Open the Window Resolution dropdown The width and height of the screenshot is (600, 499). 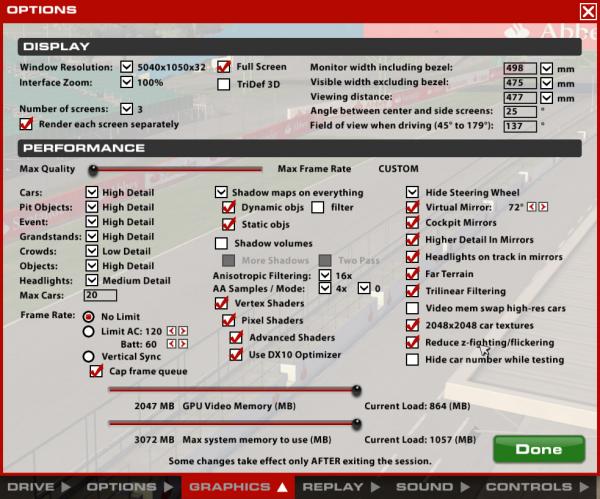point(126,67)
